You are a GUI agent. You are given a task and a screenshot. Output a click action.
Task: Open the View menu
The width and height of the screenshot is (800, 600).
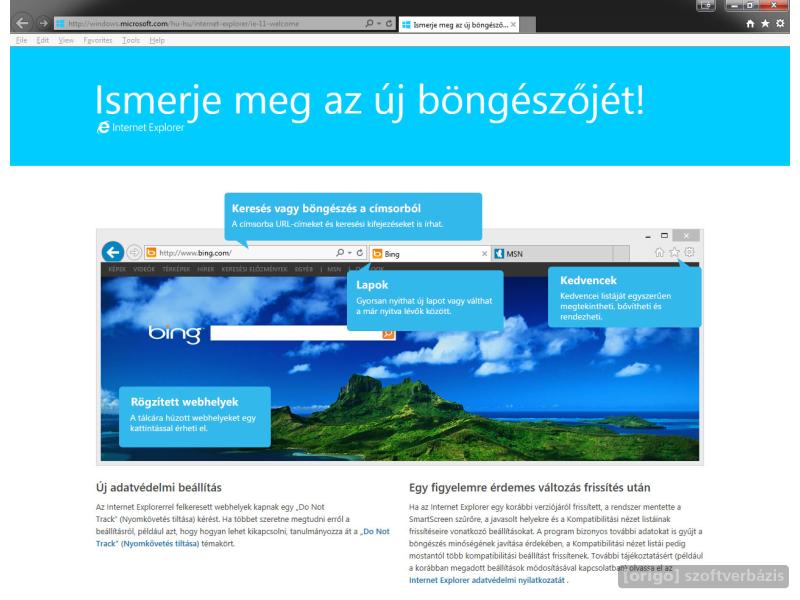tap(66, 40)
